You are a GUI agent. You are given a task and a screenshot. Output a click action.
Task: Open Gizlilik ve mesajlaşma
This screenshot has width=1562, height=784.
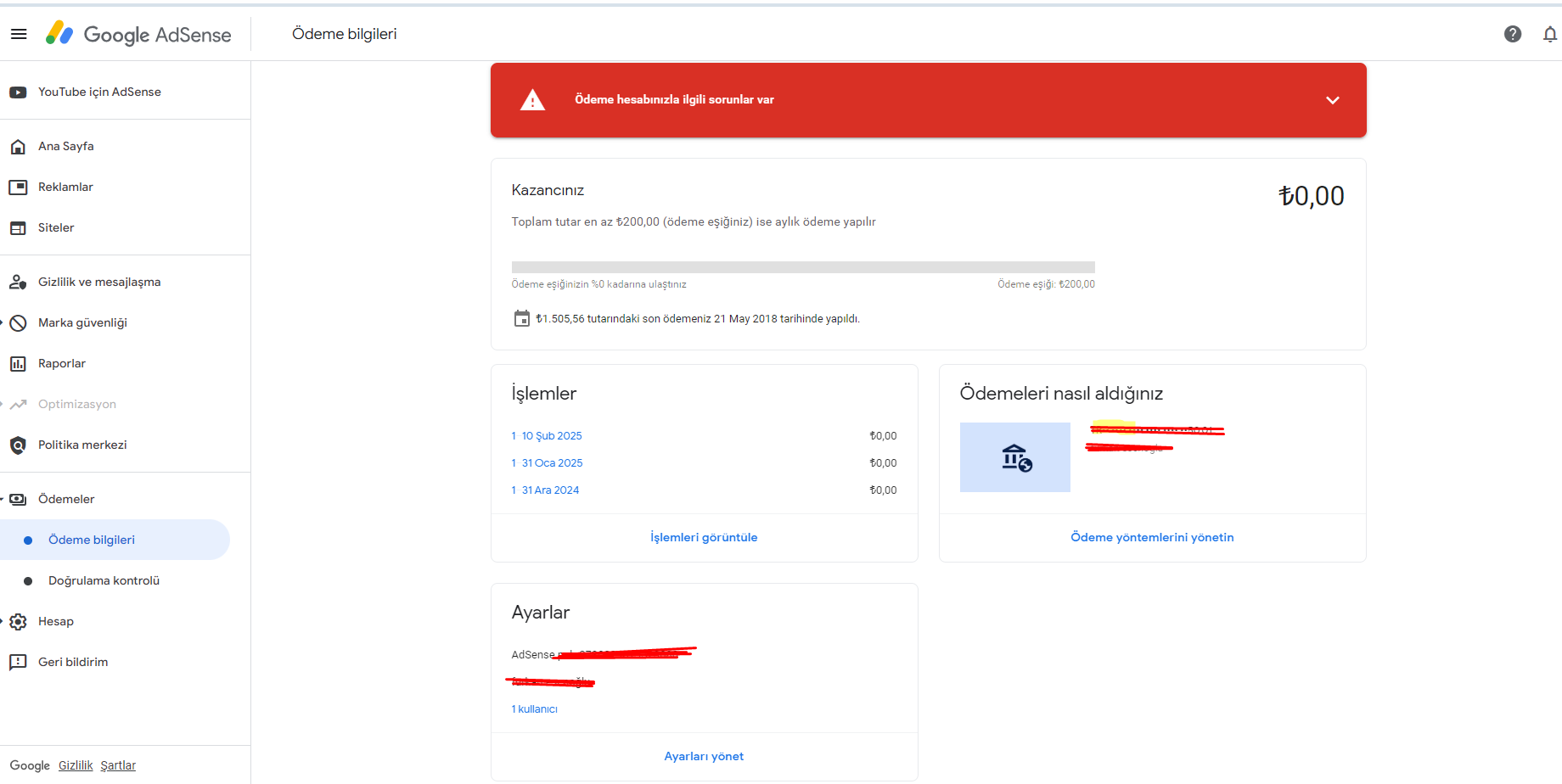click(x=99, y=282)
